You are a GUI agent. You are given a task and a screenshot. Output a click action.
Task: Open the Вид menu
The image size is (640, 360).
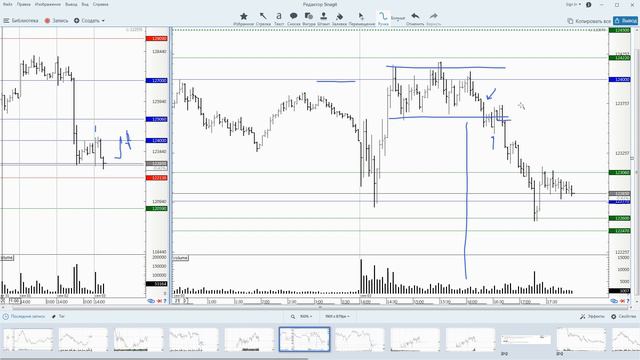click(x=85, y=4)
